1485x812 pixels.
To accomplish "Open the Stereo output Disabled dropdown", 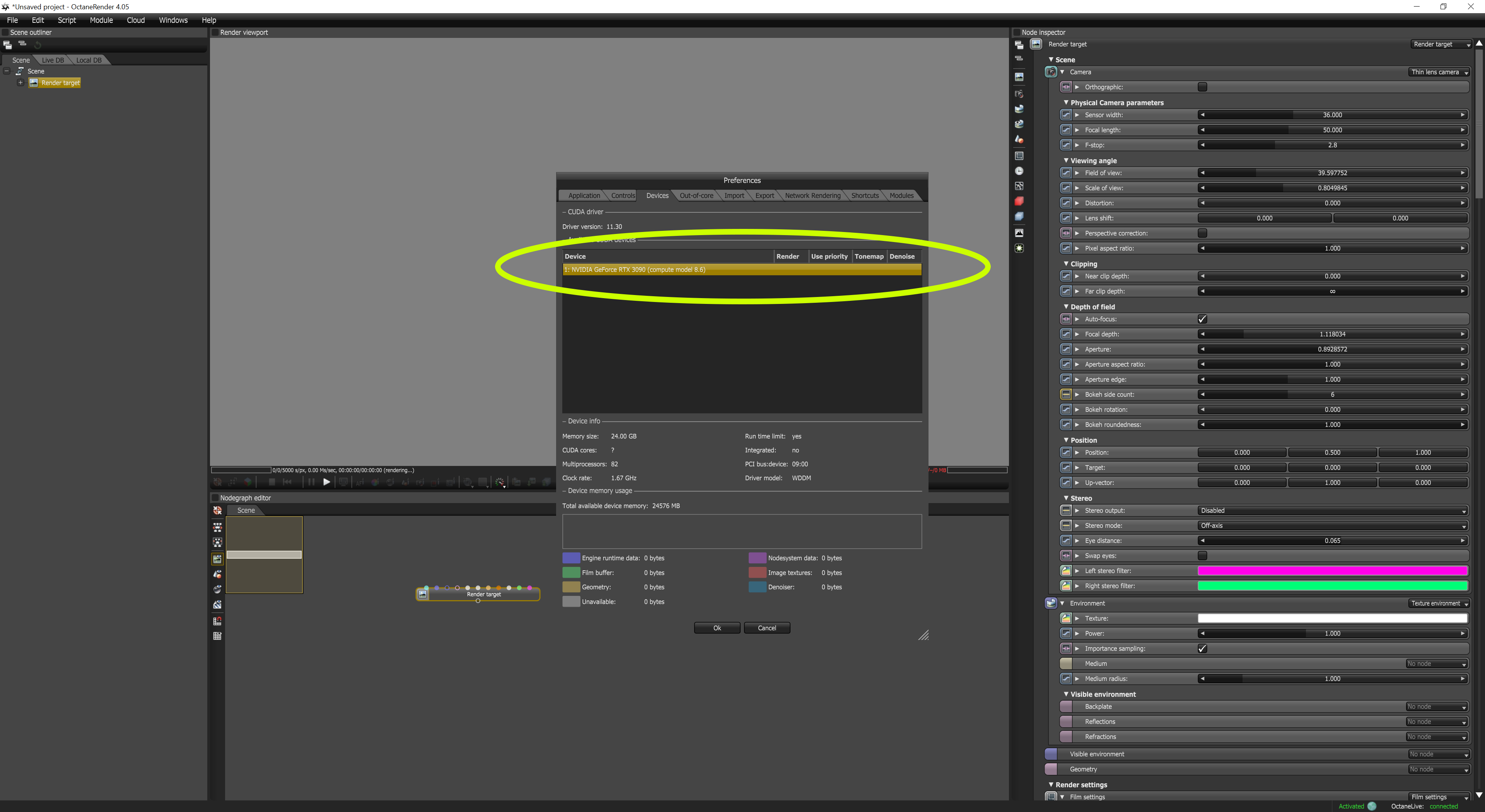I will click(1331, 511).
